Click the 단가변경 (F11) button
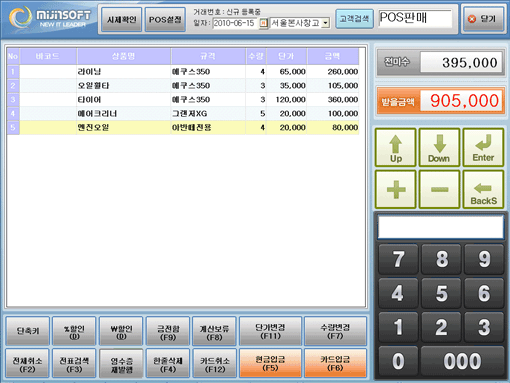The width and height of the screenshot is (510, 383). (270, 331)
